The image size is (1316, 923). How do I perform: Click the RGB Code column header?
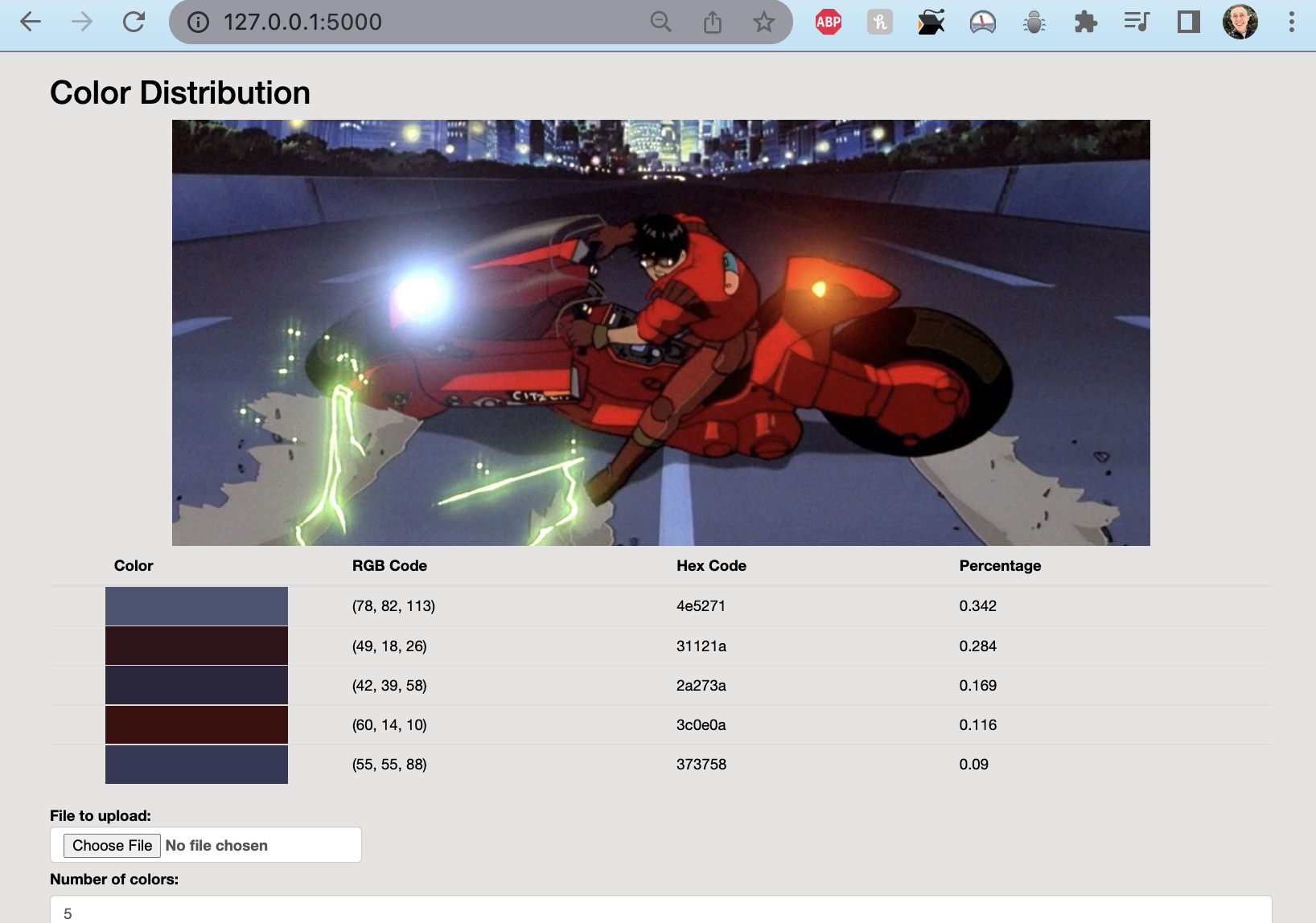pos(389,566)
